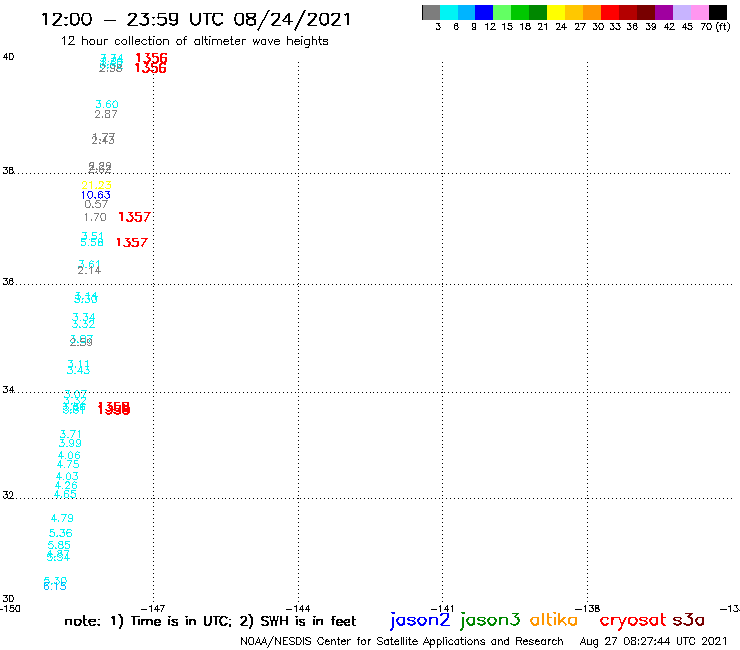The width and height of the screenshot is (740, 650).
Task: Click the blue '10.63' wave height value
Action: click(x=96, y=195)
